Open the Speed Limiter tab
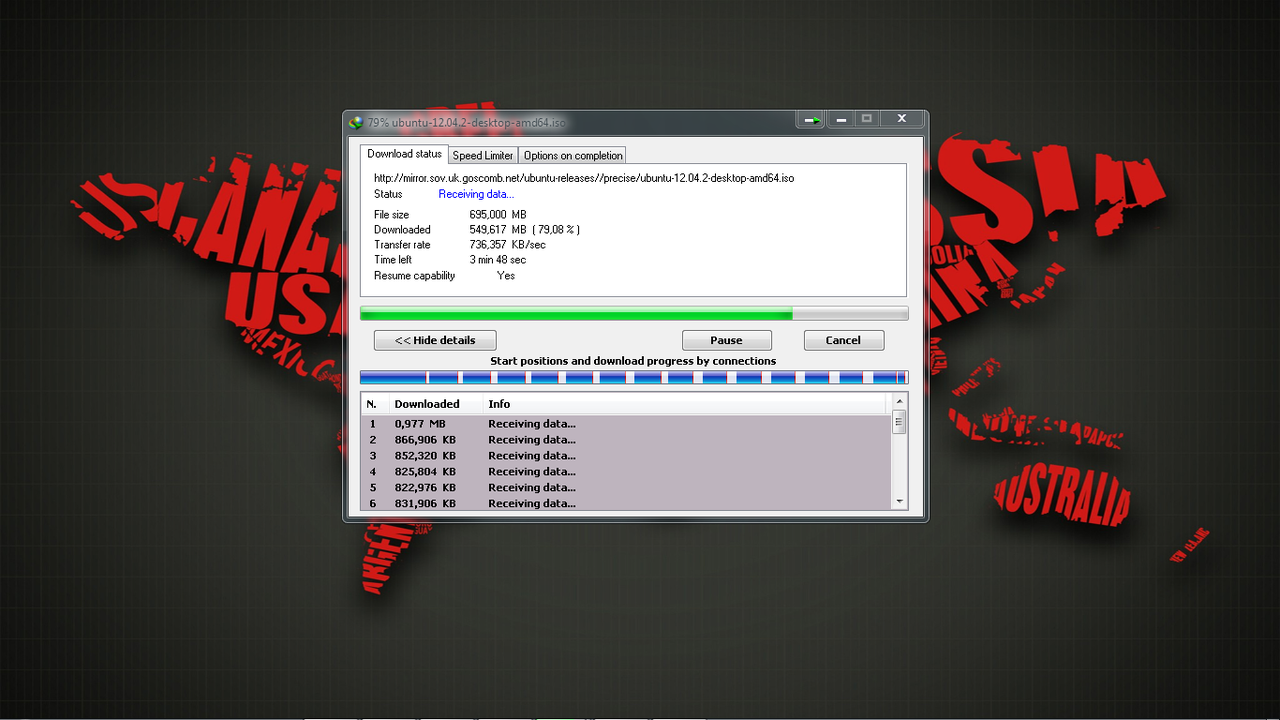1280x720 pixels. click(483, 156)
